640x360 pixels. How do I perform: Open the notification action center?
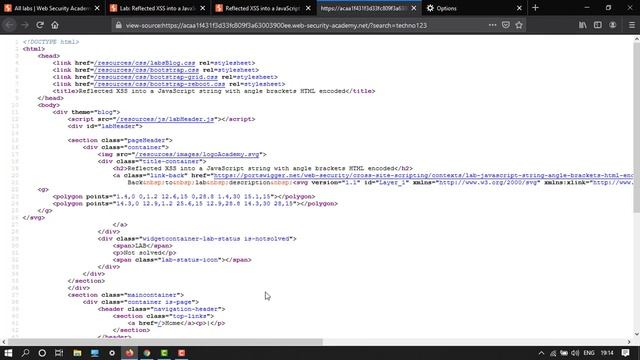[625, 353]
